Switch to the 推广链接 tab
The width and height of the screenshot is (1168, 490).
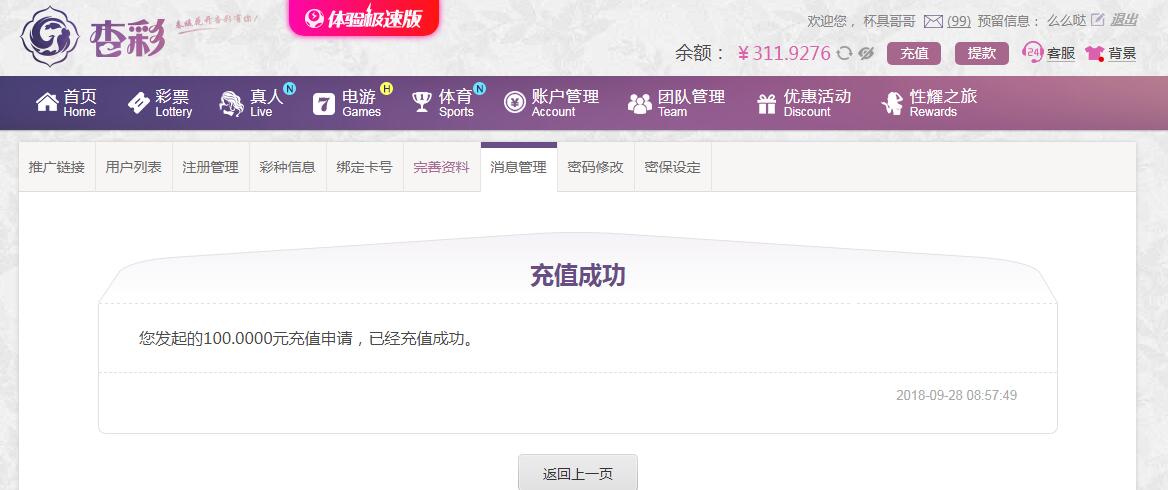tap(57, 167)
